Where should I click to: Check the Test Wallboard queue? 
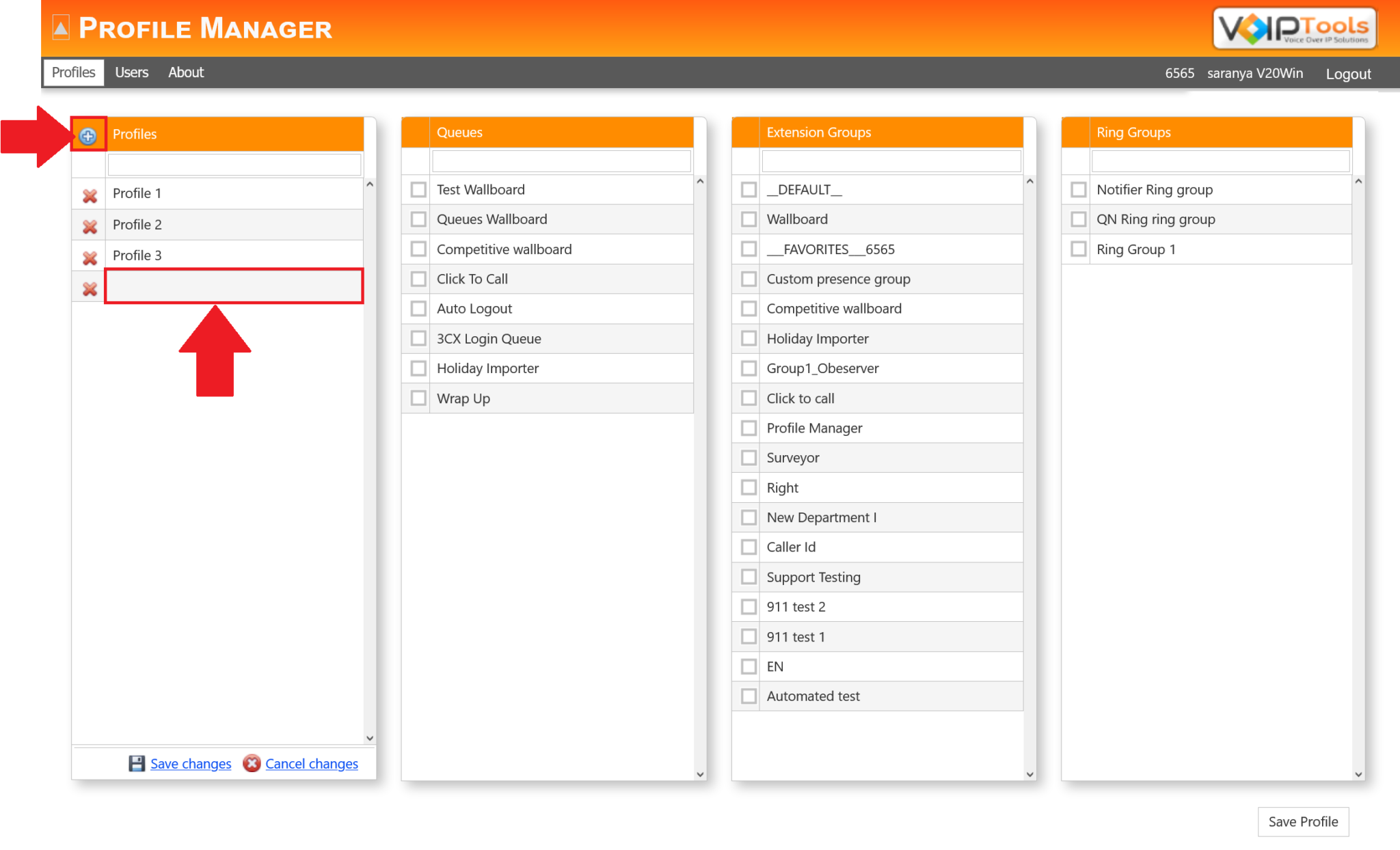point(417,189)
